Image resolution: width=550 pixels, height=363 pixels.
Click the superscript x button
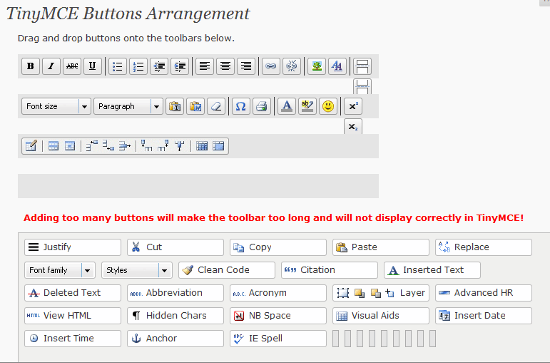point(353,106)
